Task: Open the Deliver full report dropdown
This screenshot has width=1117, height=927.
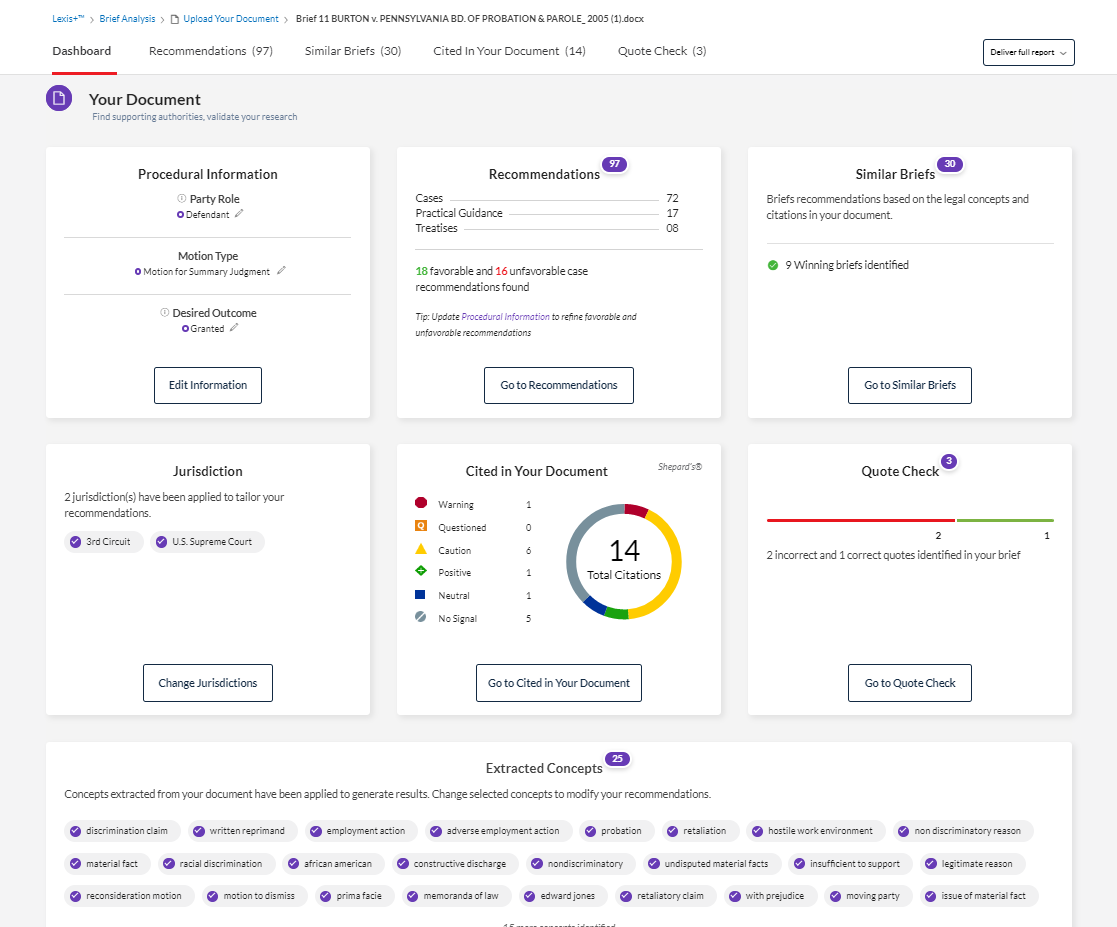Action: 1028,52
